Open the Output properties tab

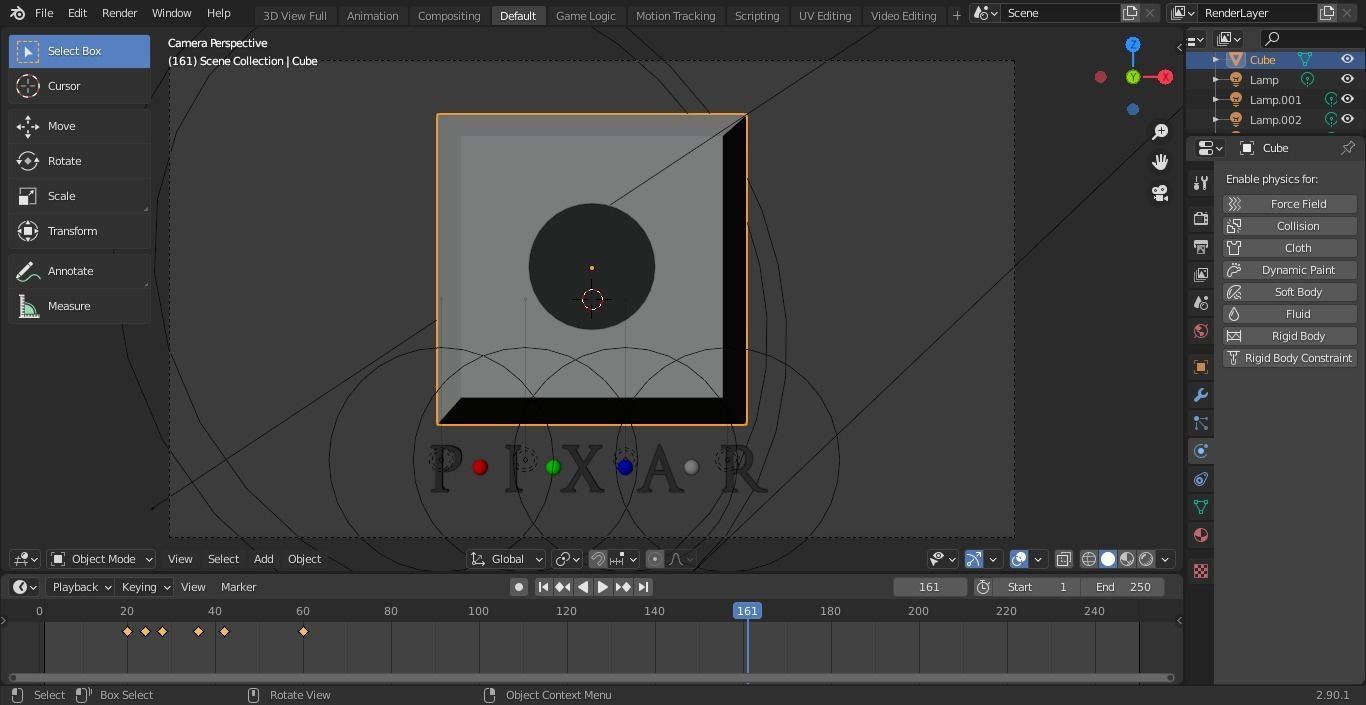pyautogui.click(x=1200, y=246)
